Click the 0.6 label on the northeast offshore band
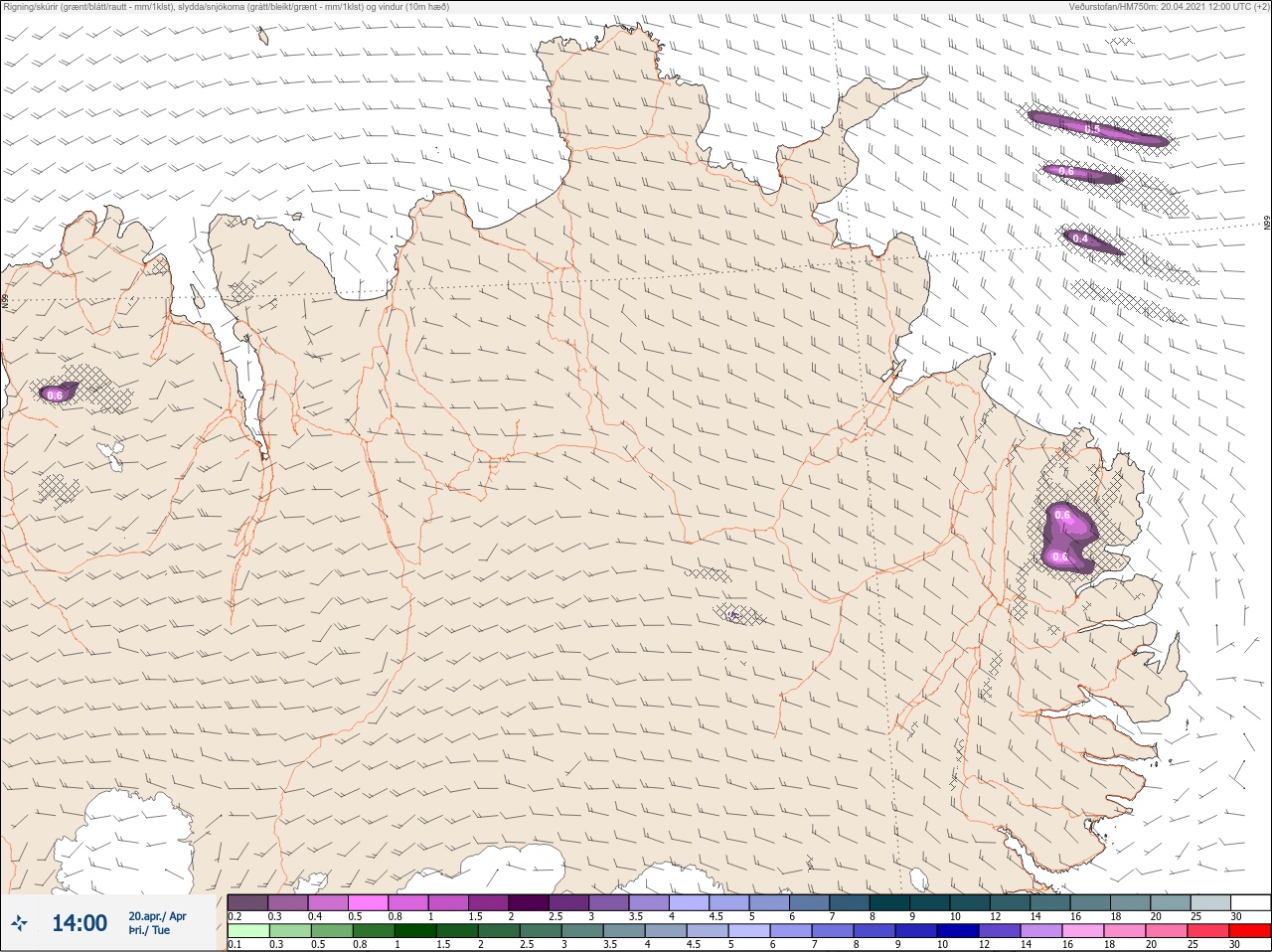The height and width of the screenshot is (952, 1272). [1066, 172]
